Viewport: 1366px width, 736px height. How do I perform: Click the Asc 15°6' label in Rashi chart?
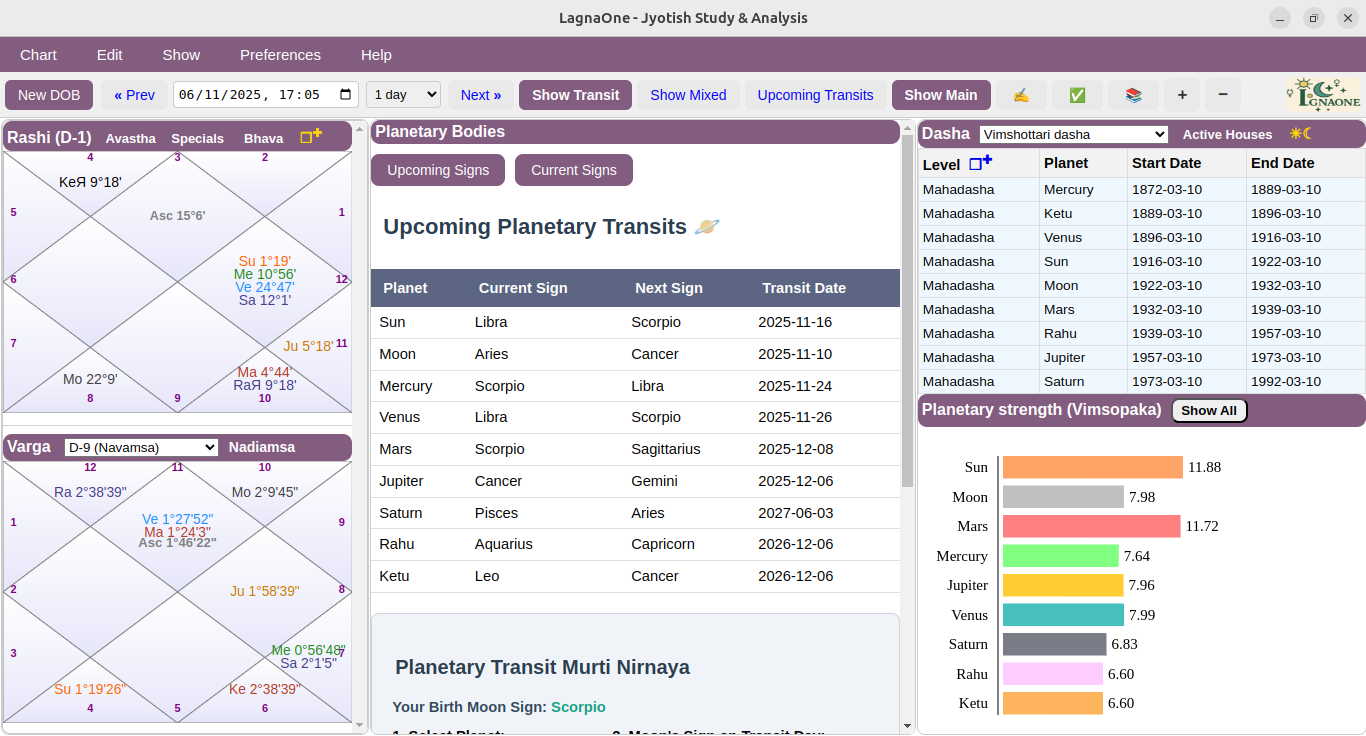tap(178, 215)
